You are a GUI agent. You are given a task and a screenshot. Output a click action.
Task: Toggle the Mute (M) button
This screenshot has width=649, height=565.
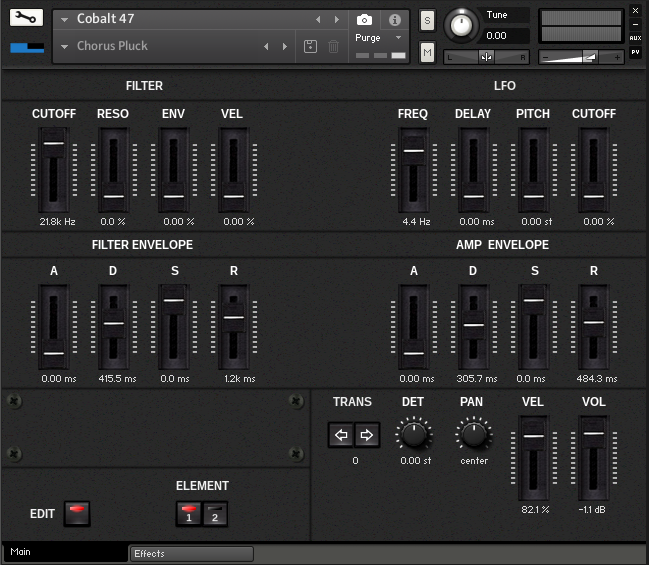427,52
